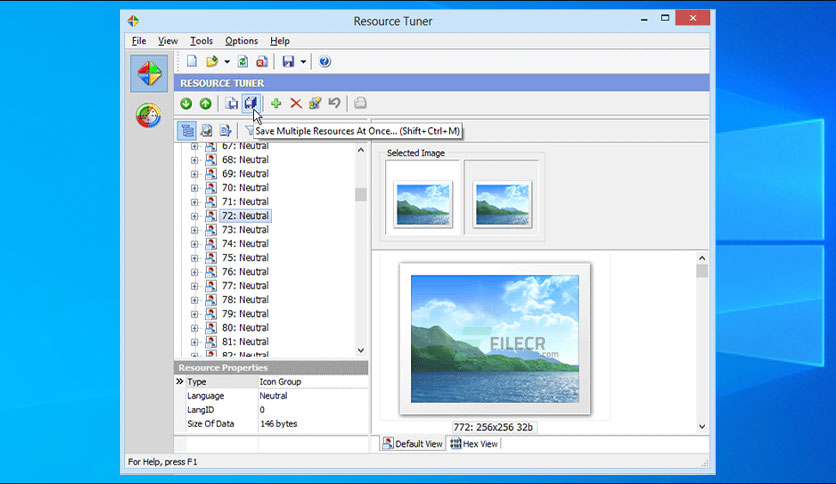The height and width of the screenshot is (484, 836).
Task: Click the Icon Group type value
Action: pyautogui.click(x=280, y=382)
